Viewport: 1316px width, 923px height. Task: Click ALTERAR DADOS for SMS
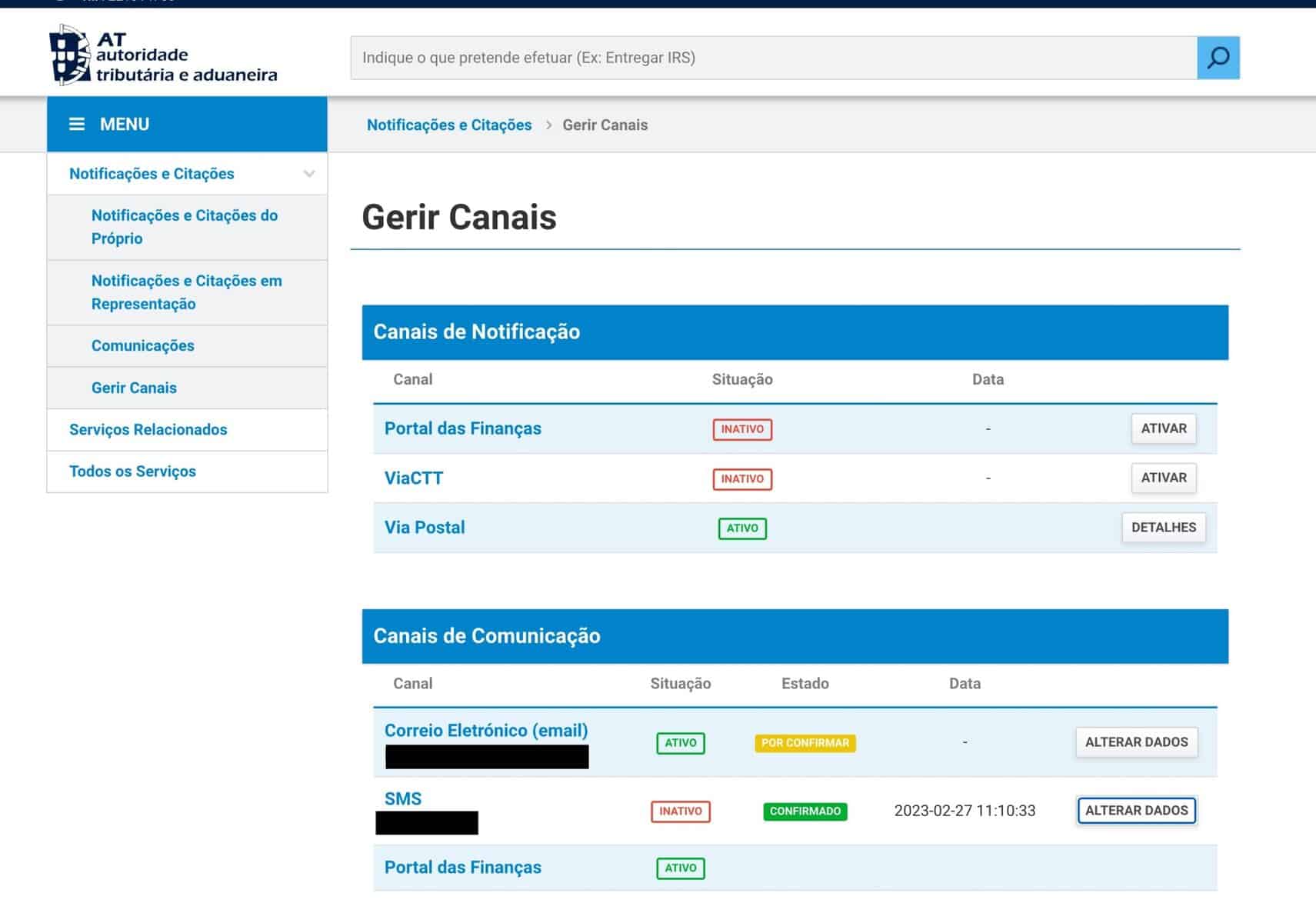1136,811
